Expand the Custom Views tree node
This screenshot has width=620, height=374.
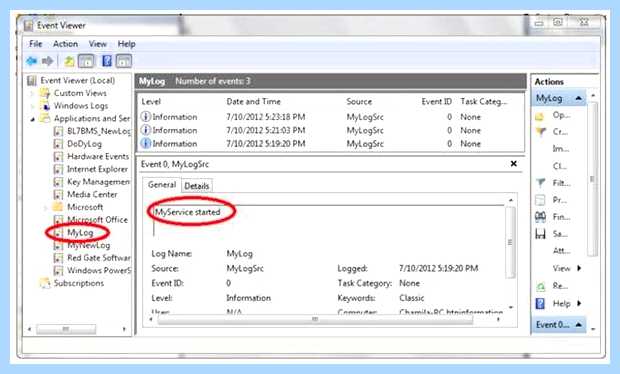coord(32,94)
